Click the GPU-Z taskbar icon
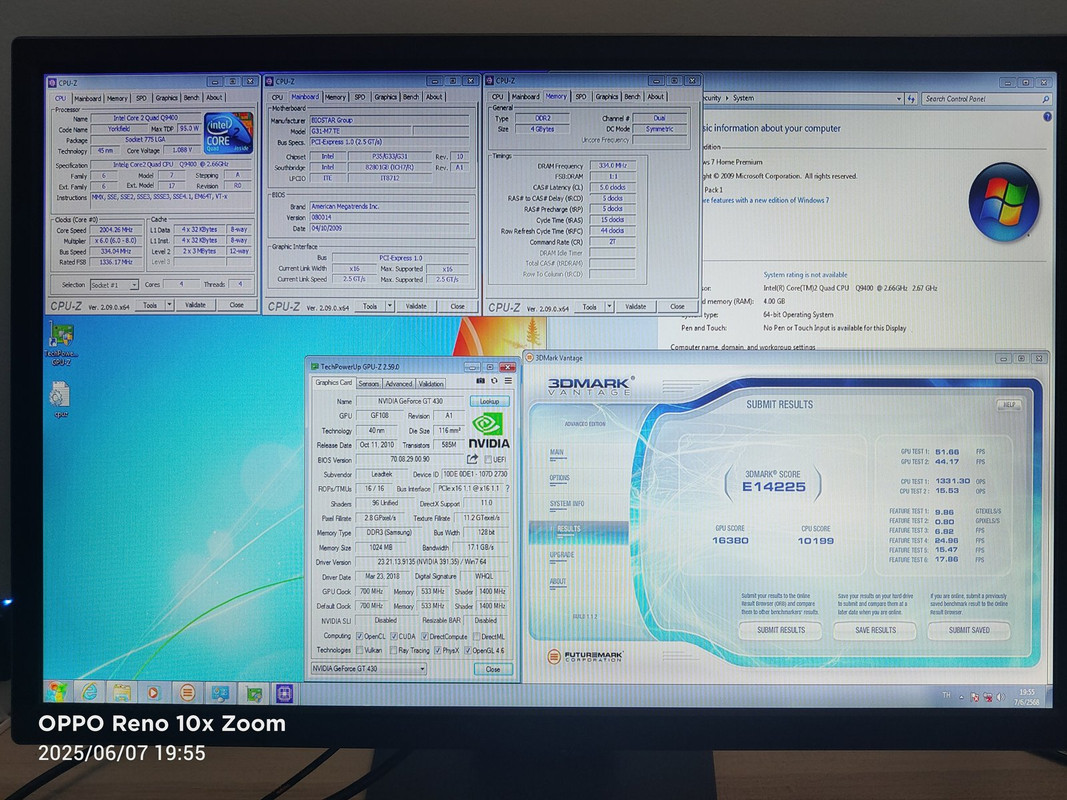 coord(253,694)
